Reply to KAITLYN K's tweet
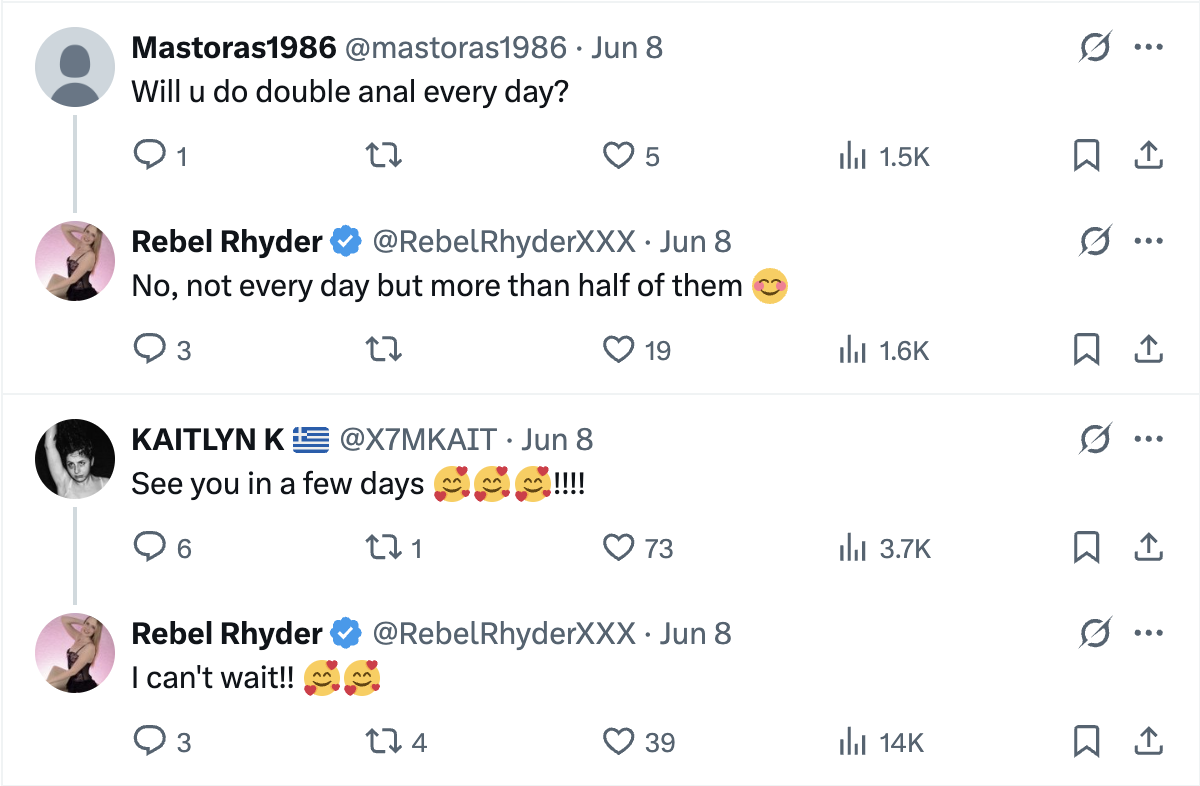The height and width of the screenshot is (786, 1200). (149, 548)
